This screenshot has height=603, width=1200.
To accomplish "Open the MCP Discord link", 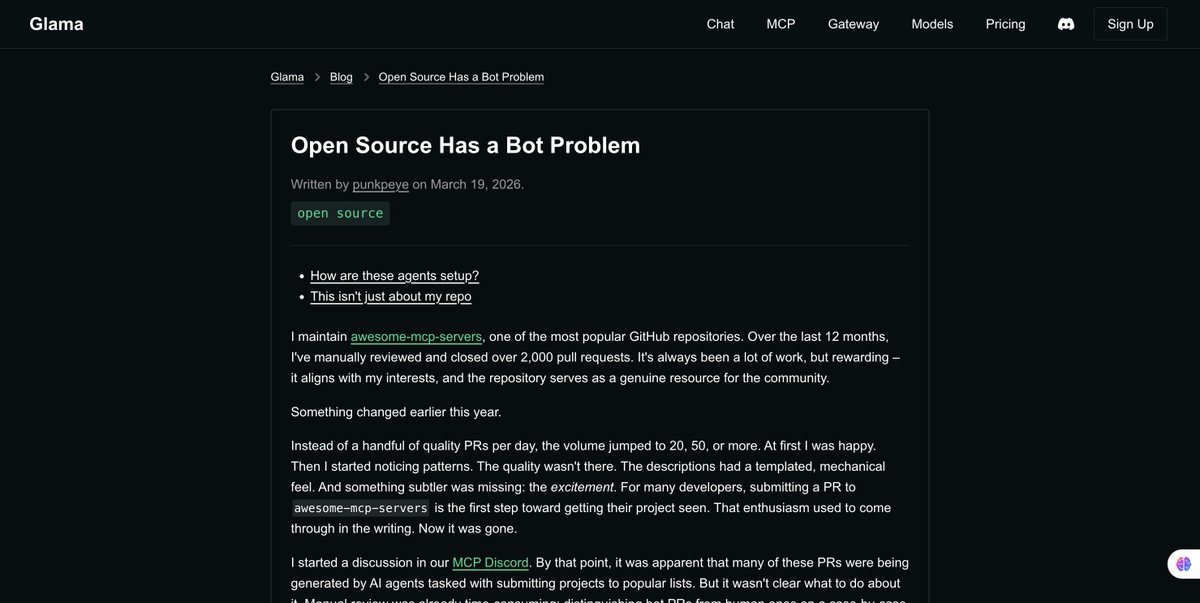I will [x=490, y=561].
